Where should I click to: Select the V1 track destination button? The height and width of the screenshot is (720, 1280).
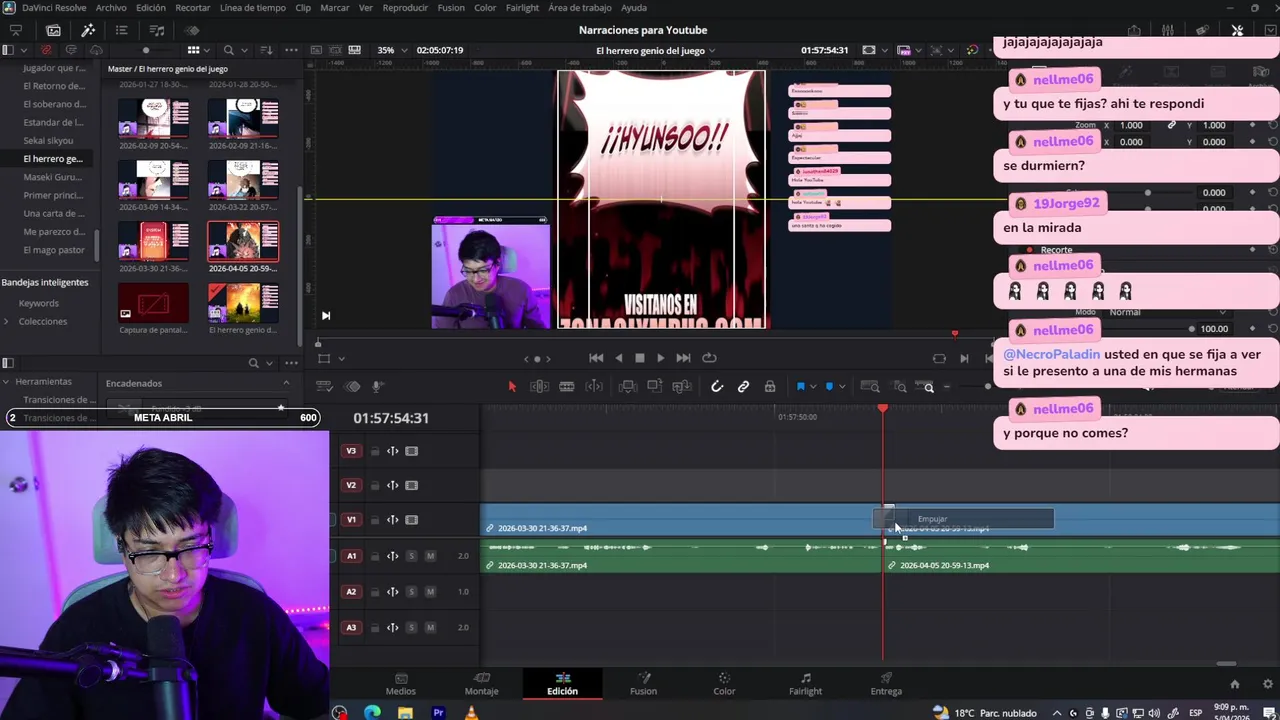[351, 520]
